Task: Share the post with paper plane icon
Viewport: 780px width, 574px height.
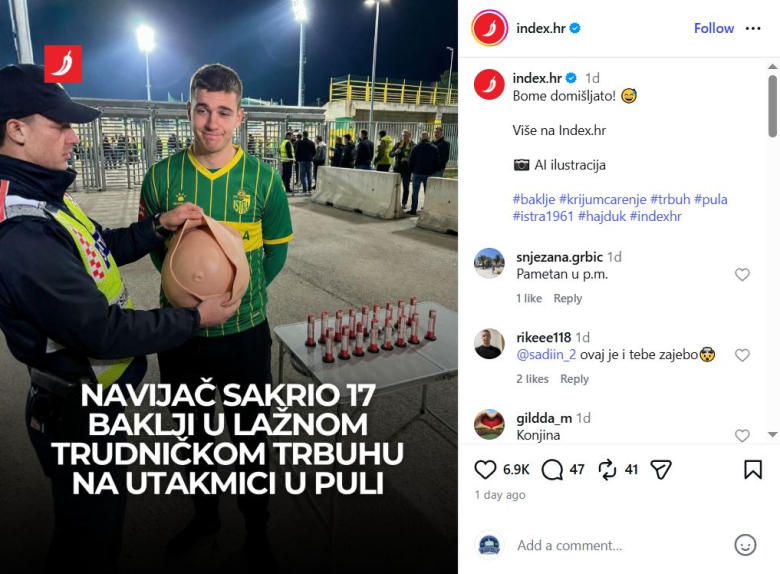Action: pos(661,470)
